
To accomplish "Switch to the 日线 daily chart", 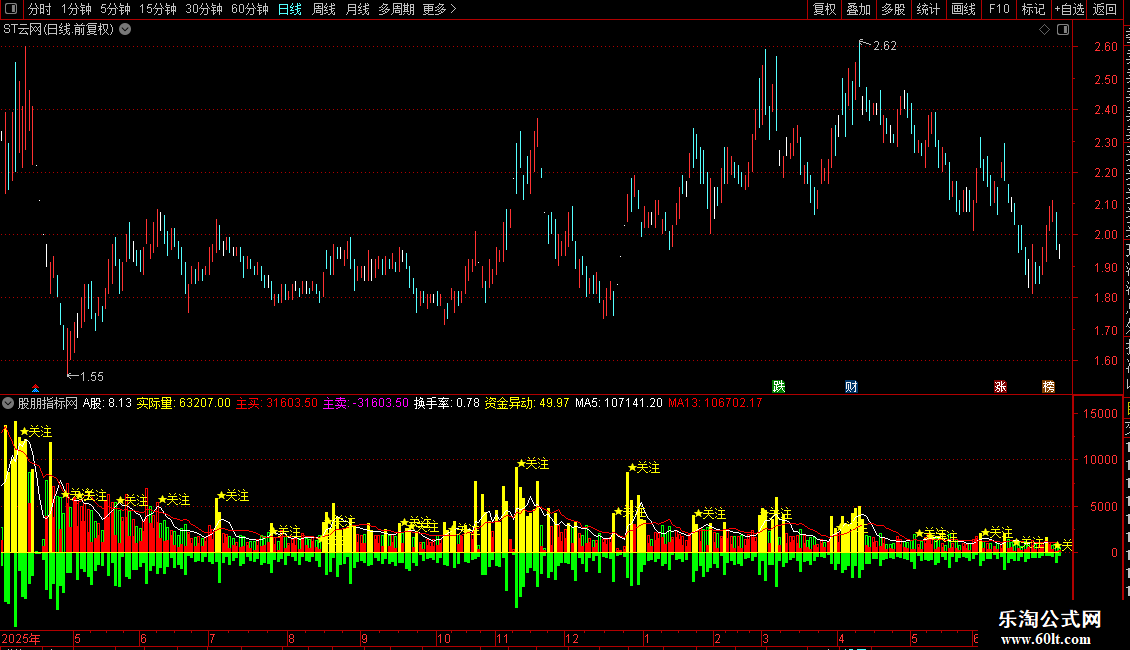I will pyautogui.click(x=290, y=9).
